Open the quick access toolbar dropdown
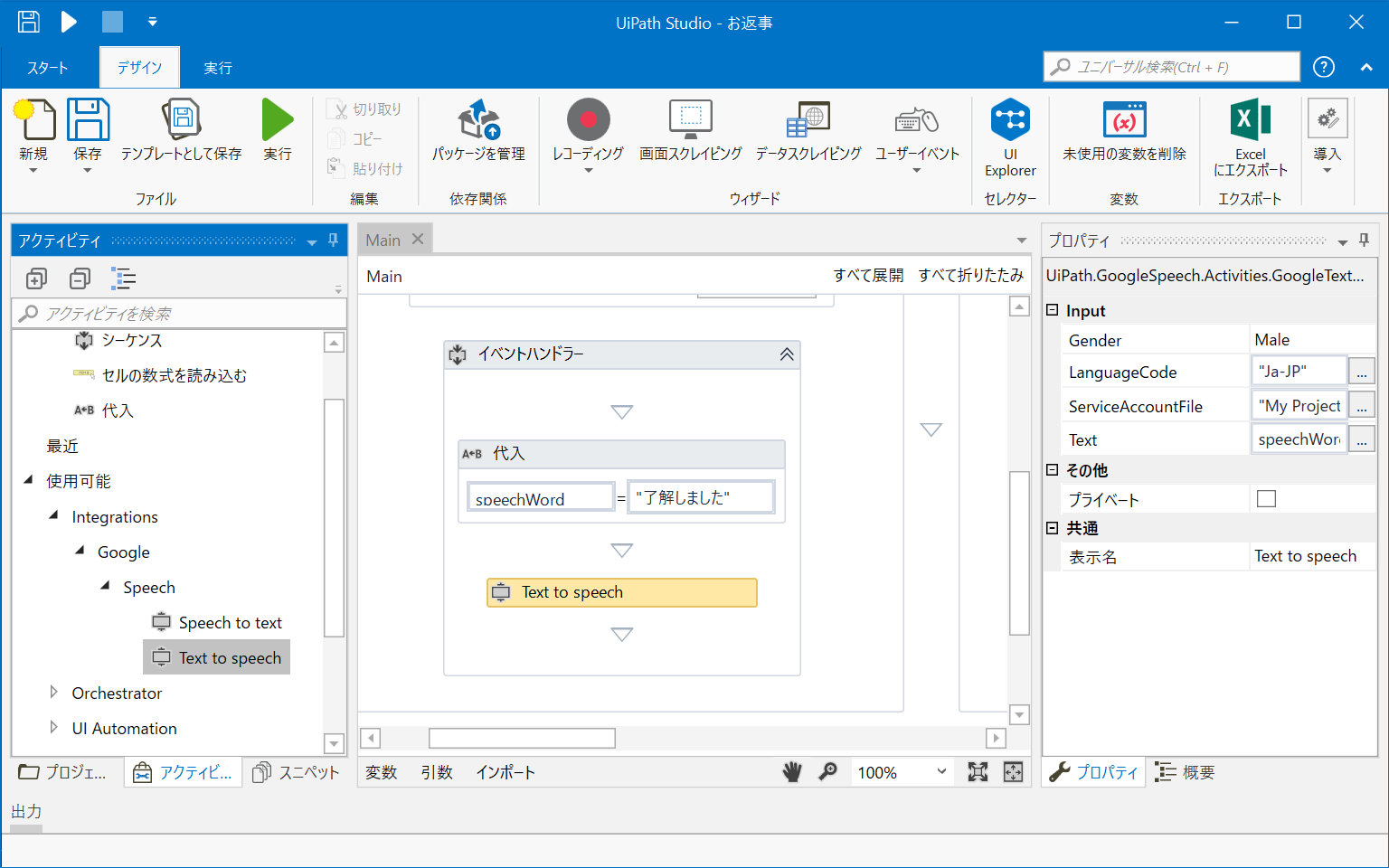The image size is (1389, 868). tap(152, 22)
